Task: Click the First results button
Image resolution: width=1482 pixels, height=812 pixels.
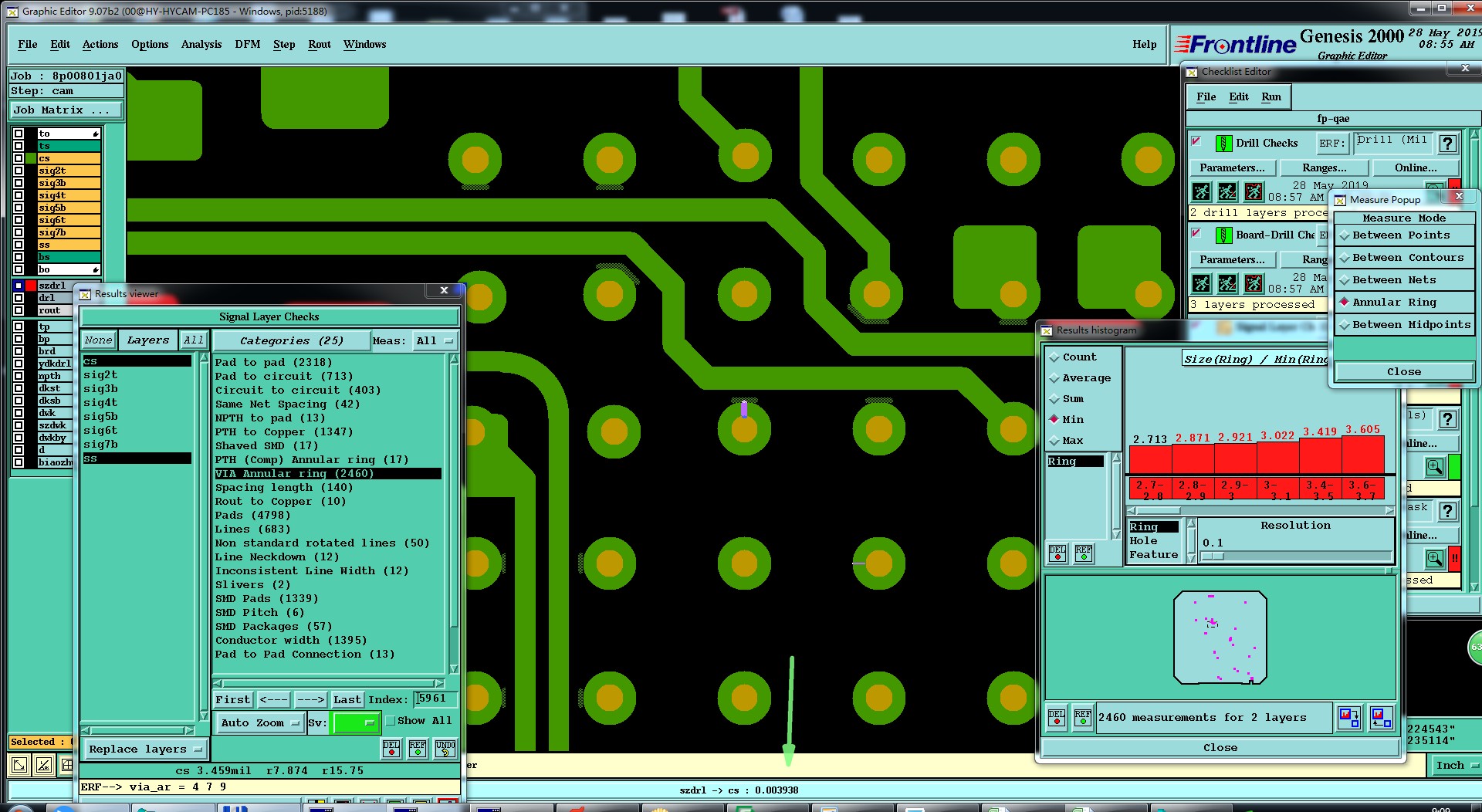Action: click(x=233, y=699)
